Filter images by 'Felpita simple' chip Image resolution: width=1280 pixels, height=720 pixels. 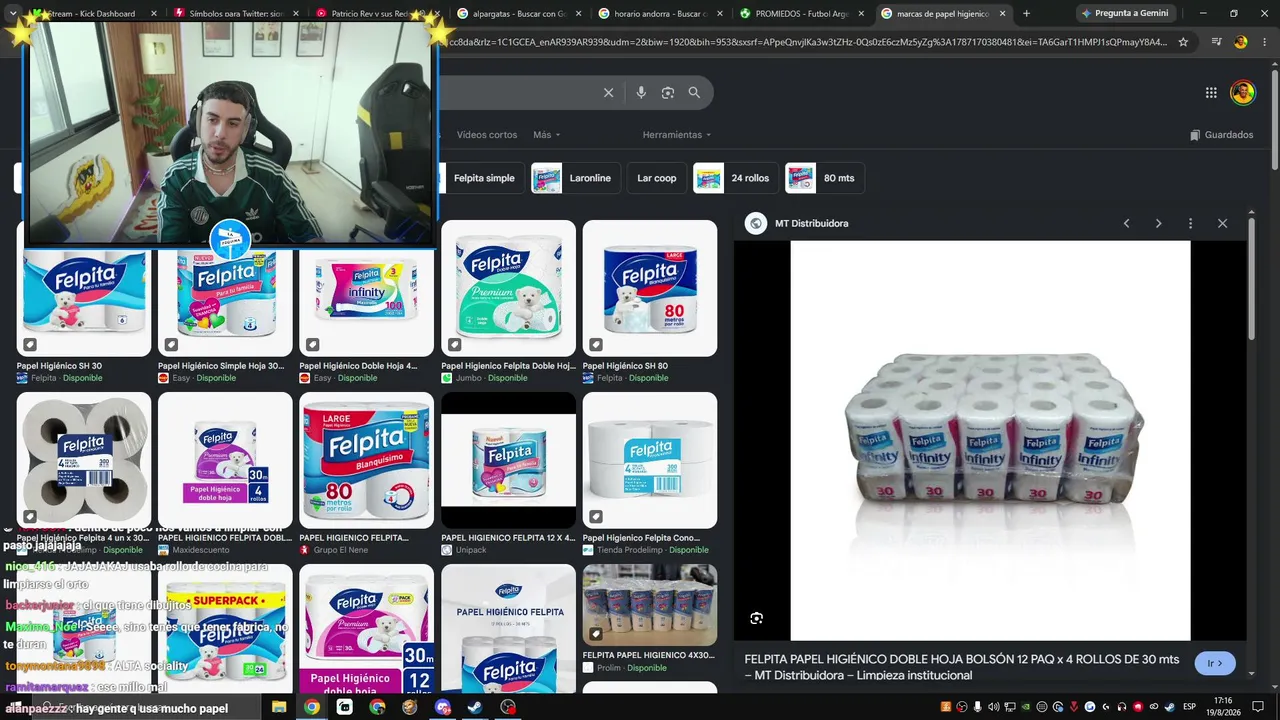484,178
